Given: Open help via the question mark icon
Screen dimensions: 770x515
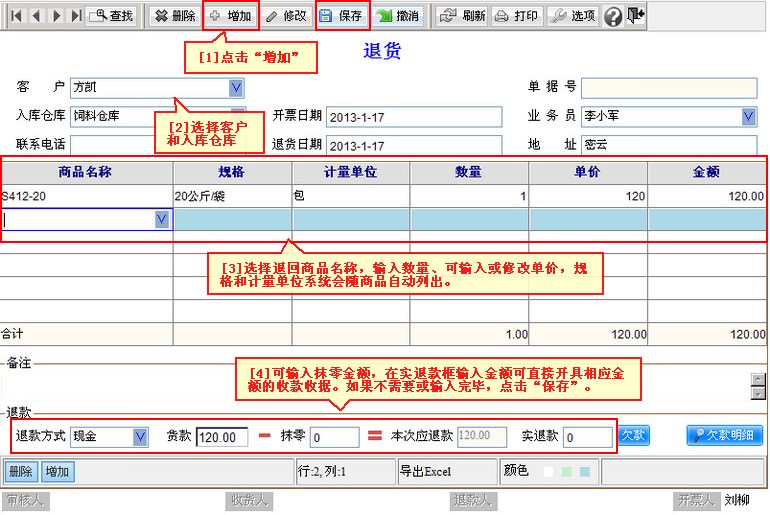Looking at the screenshot, I should click(613, 16).
